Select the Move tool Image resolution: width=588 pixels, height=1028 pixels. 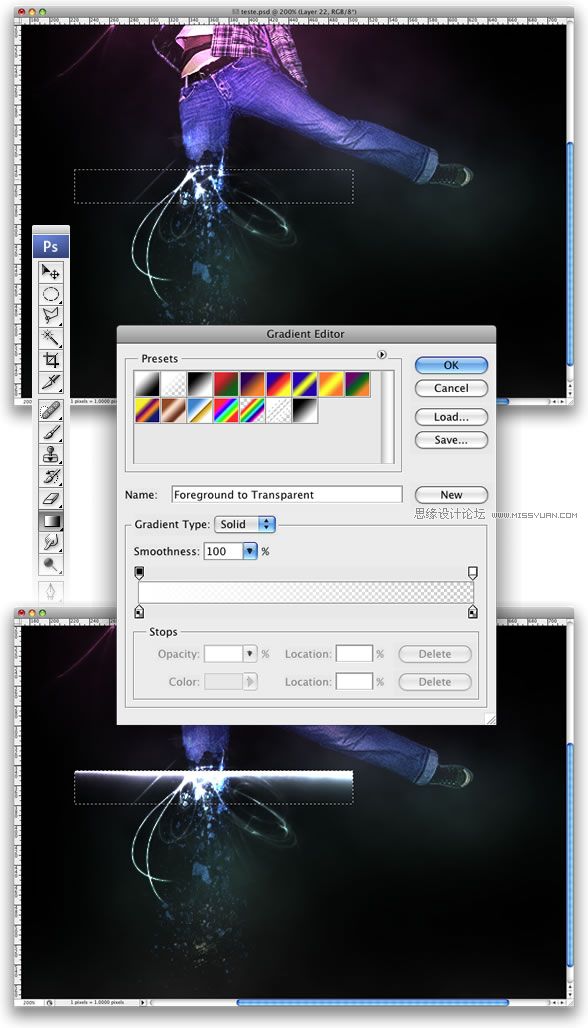50,271
